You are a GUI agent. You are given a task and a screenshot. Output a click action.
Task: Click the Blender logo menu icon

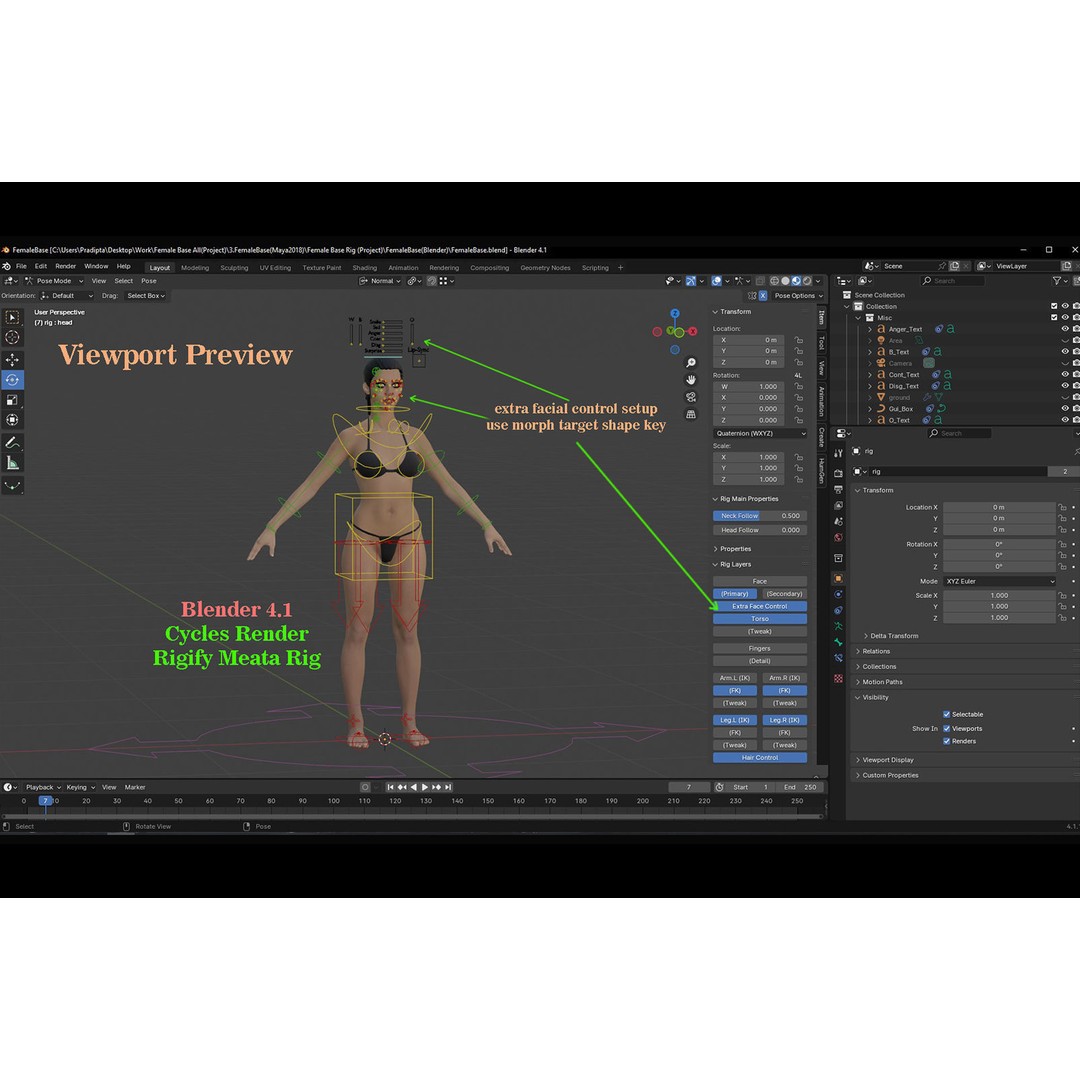6,267
